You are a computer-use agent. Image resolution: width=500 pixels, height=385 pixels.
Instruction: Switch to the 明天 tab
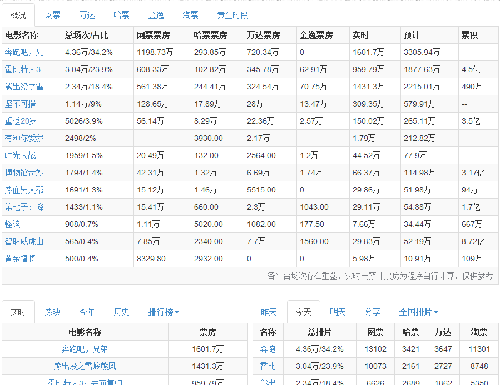[x=337, y=312]
